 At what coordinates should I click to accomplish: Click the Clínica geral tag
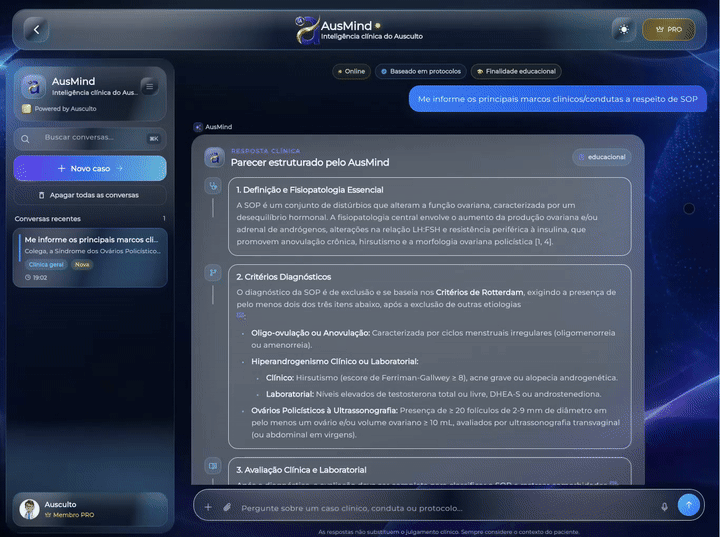(46, 265)
